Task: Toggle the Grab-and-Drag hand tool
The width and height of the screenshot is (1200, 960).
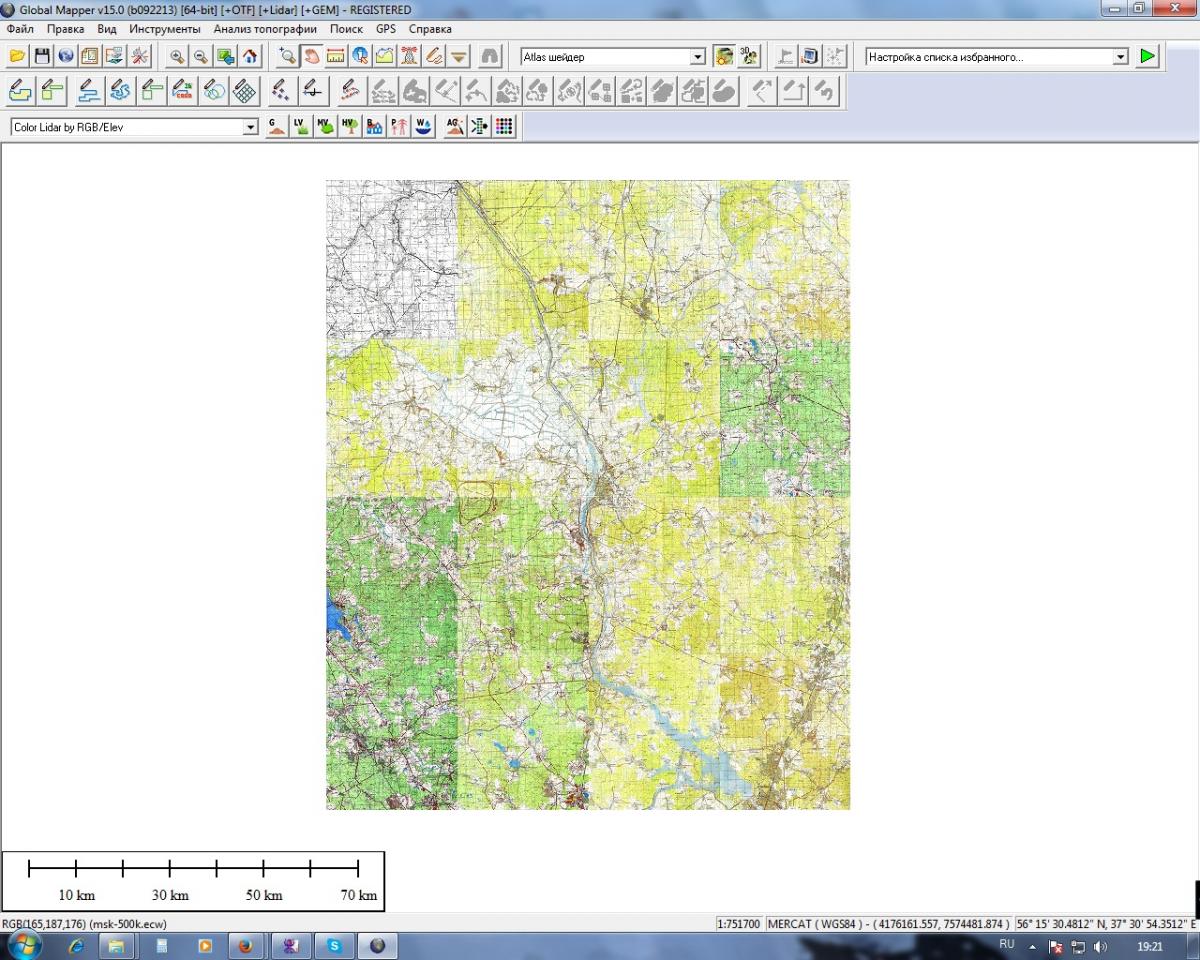Action: (x=312, y=57)
